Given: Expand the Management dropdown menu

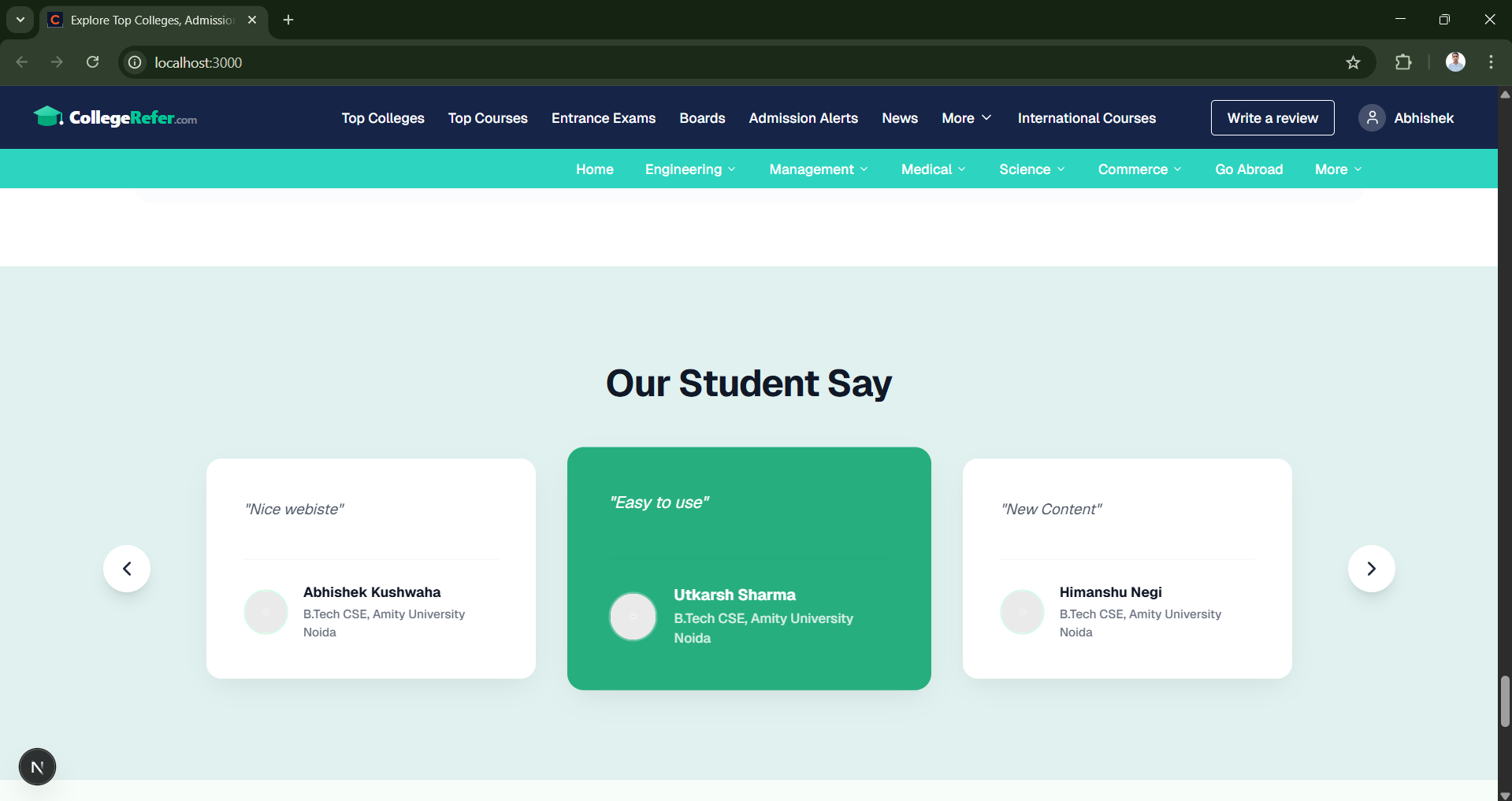Looking at the screenshot, I should 818,169.
